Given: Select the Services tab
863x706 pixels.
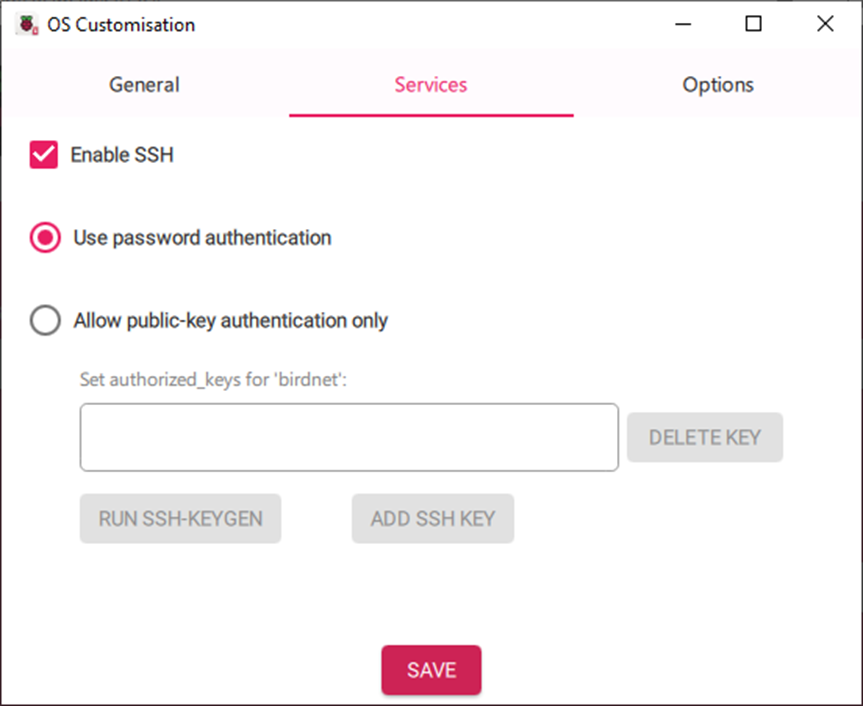Looking at the screenshot, I should tap(431, 85).
